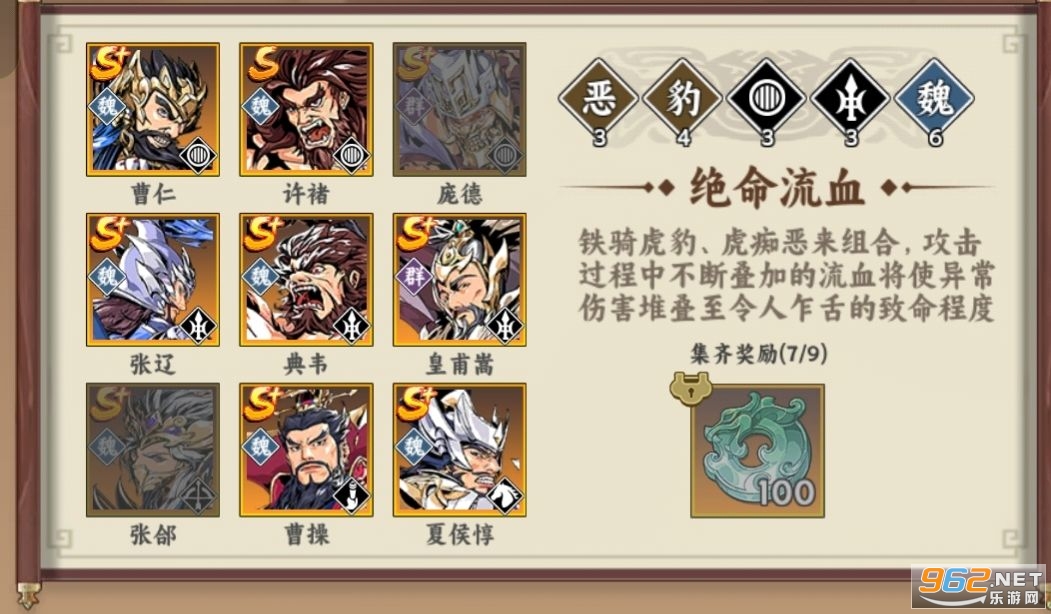
Task: Click the jade dragon reward item
Action: 757,450
